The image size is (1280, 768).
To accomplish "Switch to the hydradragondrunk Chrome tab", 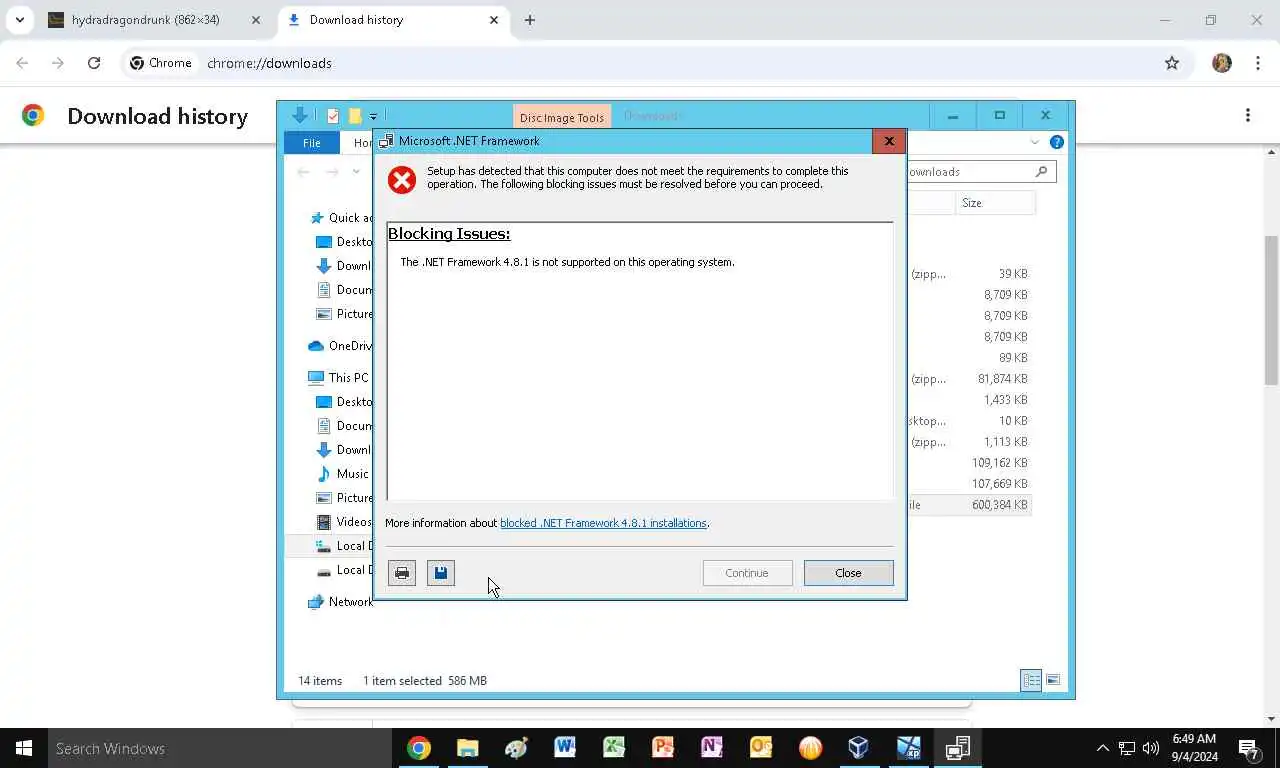I will 145,20.
